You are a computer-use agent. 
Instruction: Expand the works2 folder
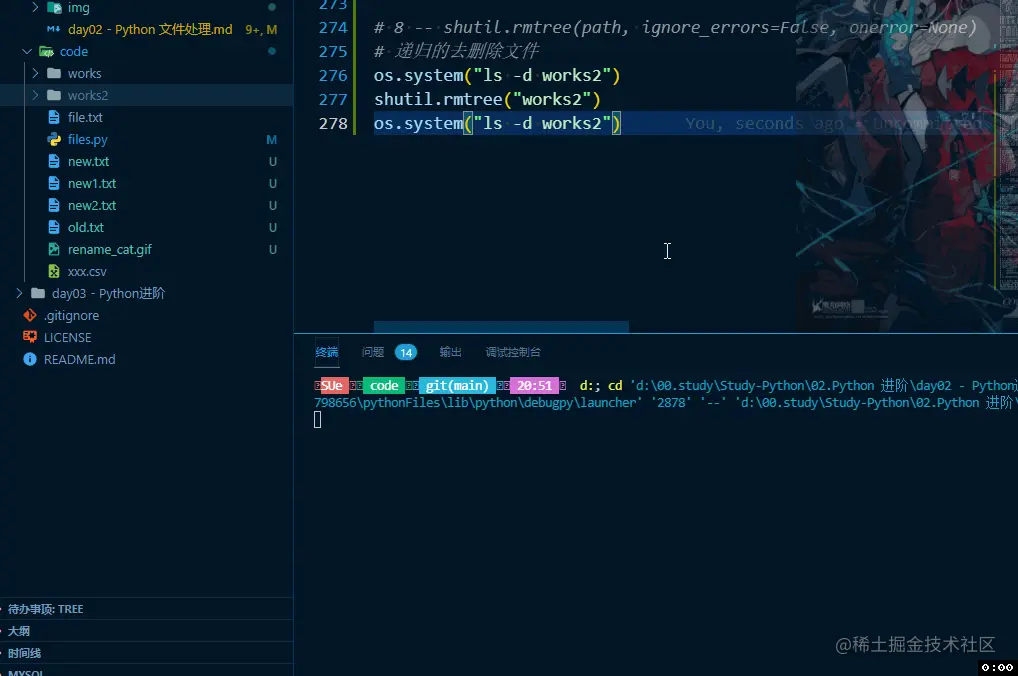[x=34, y=95]
